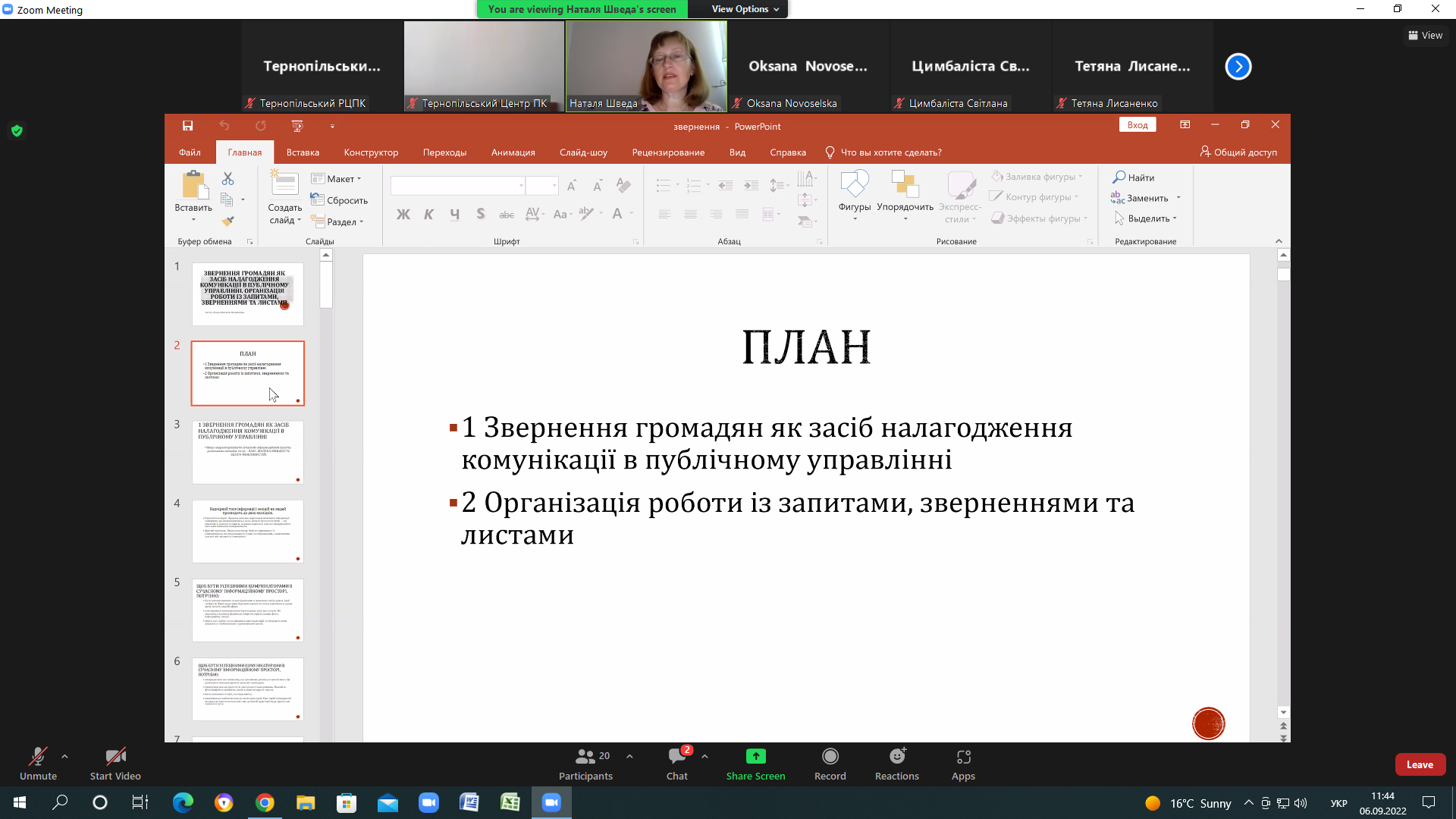
Task: Open text highlight color dropdown
Action: point(601,215)
